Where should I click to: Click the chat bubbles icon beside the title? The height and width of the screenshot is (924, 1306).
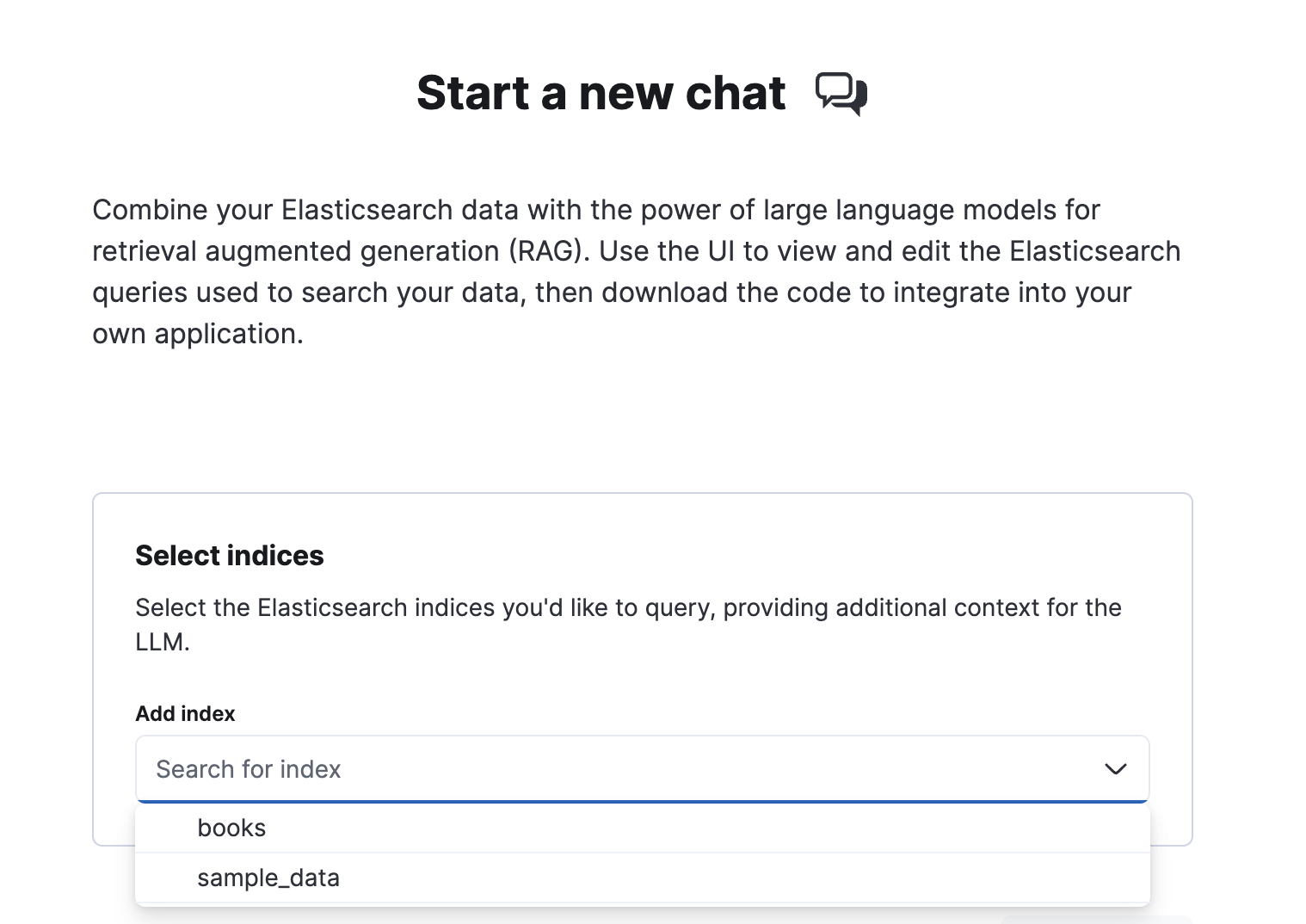click(x=841, y=93)
